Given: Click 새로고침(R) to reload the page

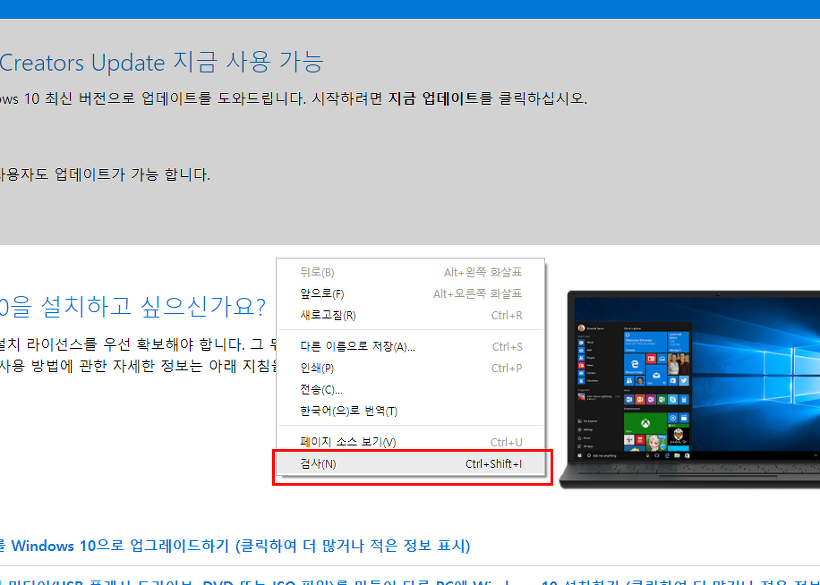Looking at the screenshot, I should (411, 315).
